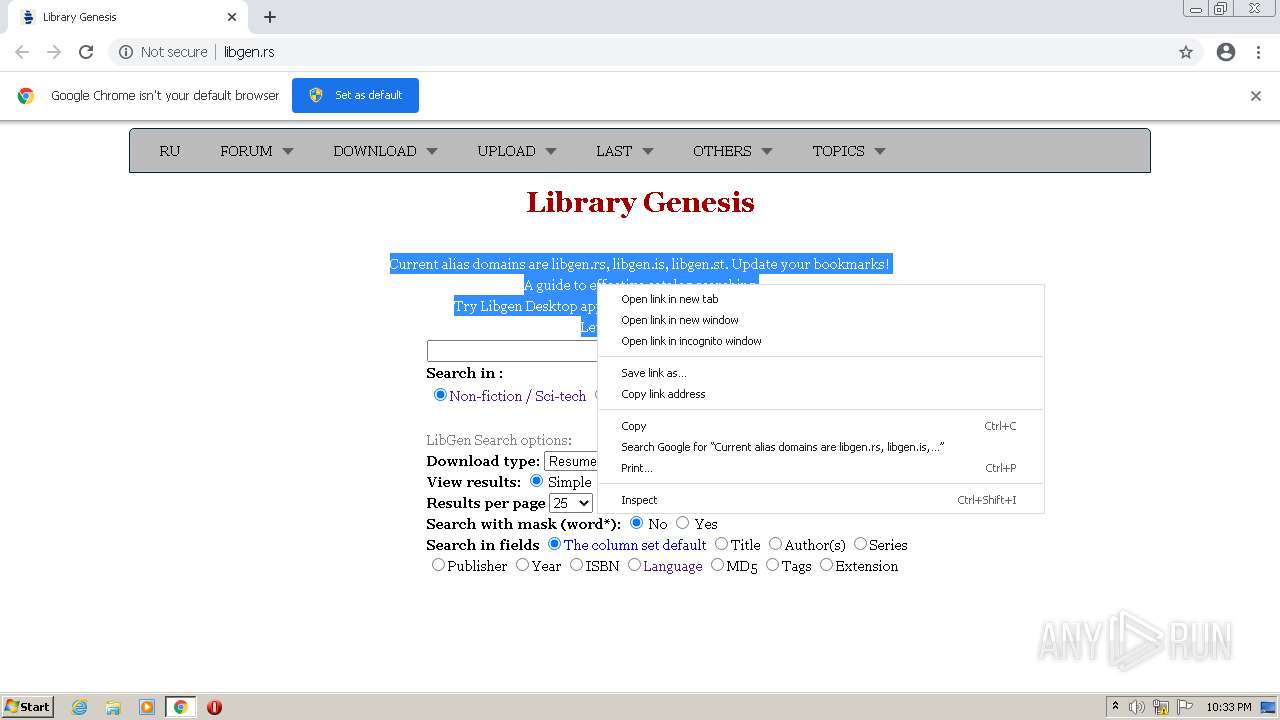Expand the TOPICS dropdown menu
Image resolution: width=1280 pixels, height=720 pixels.
[x=848, y=151]
